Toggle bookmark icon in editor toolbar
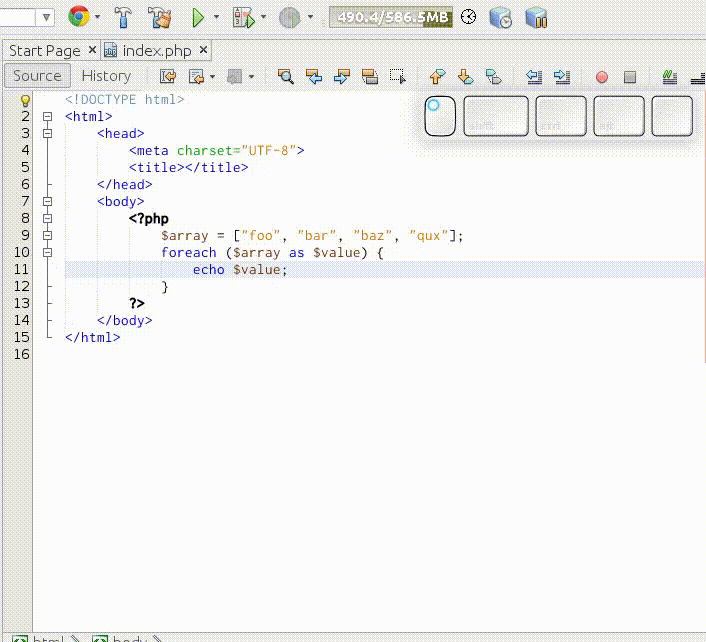Viewport: 706px width, 642px height. 493,76
